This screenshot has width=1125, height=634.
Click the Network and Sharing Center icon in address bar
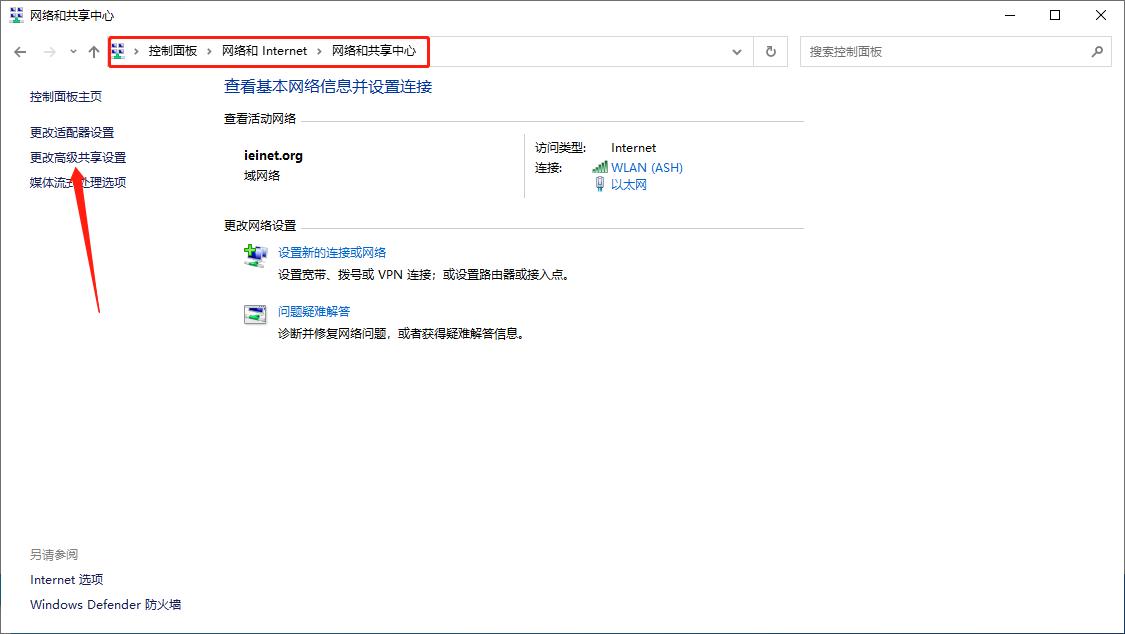point(117,51)
